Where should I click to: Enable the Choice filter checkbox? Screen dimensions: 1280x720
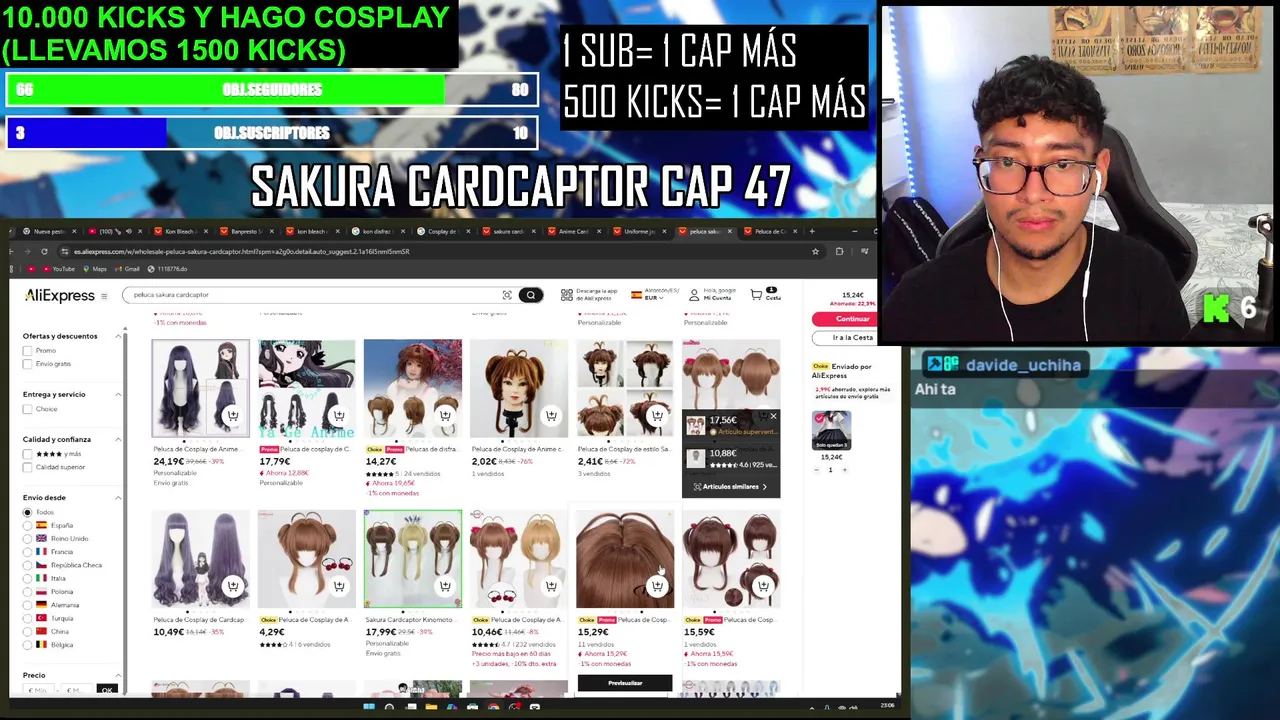(28, 409)
